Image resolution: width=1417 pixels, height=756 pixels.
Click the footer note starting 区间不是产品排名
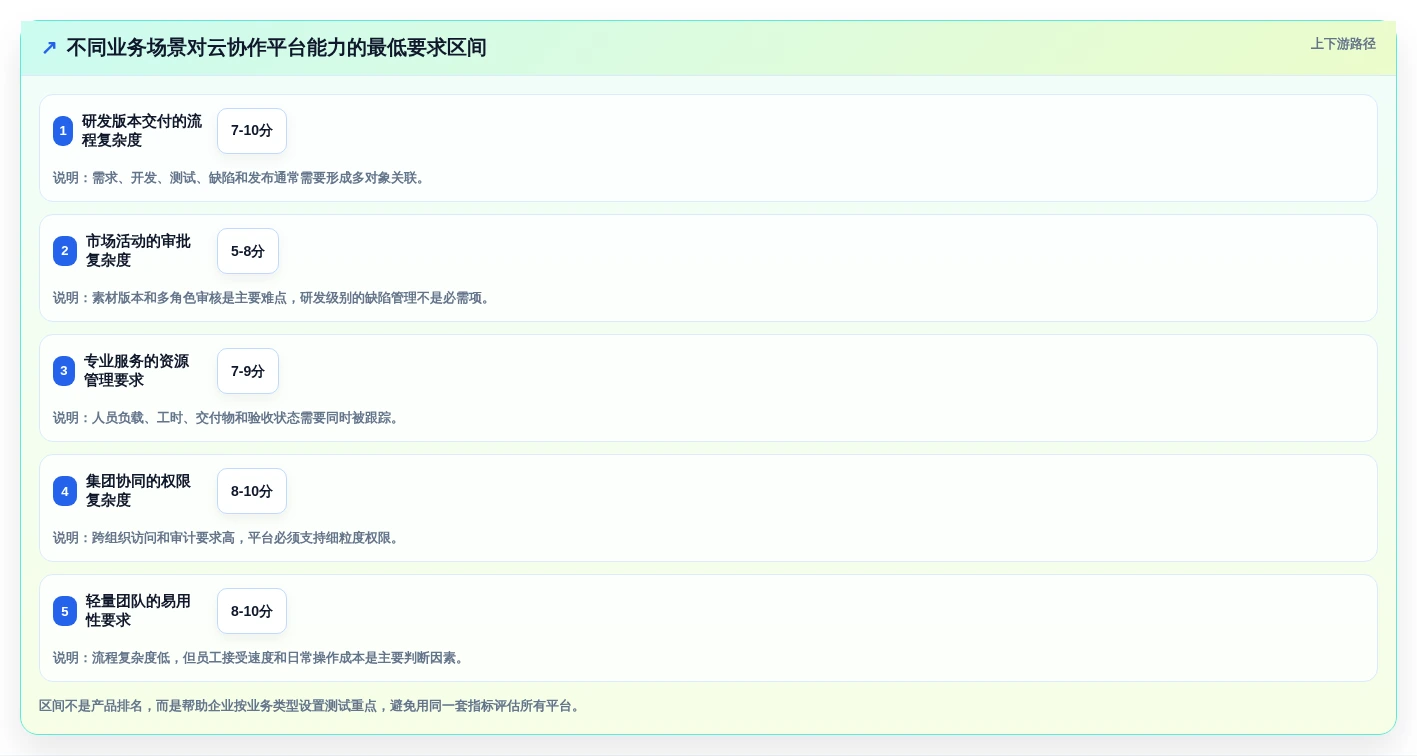point(312,706)
